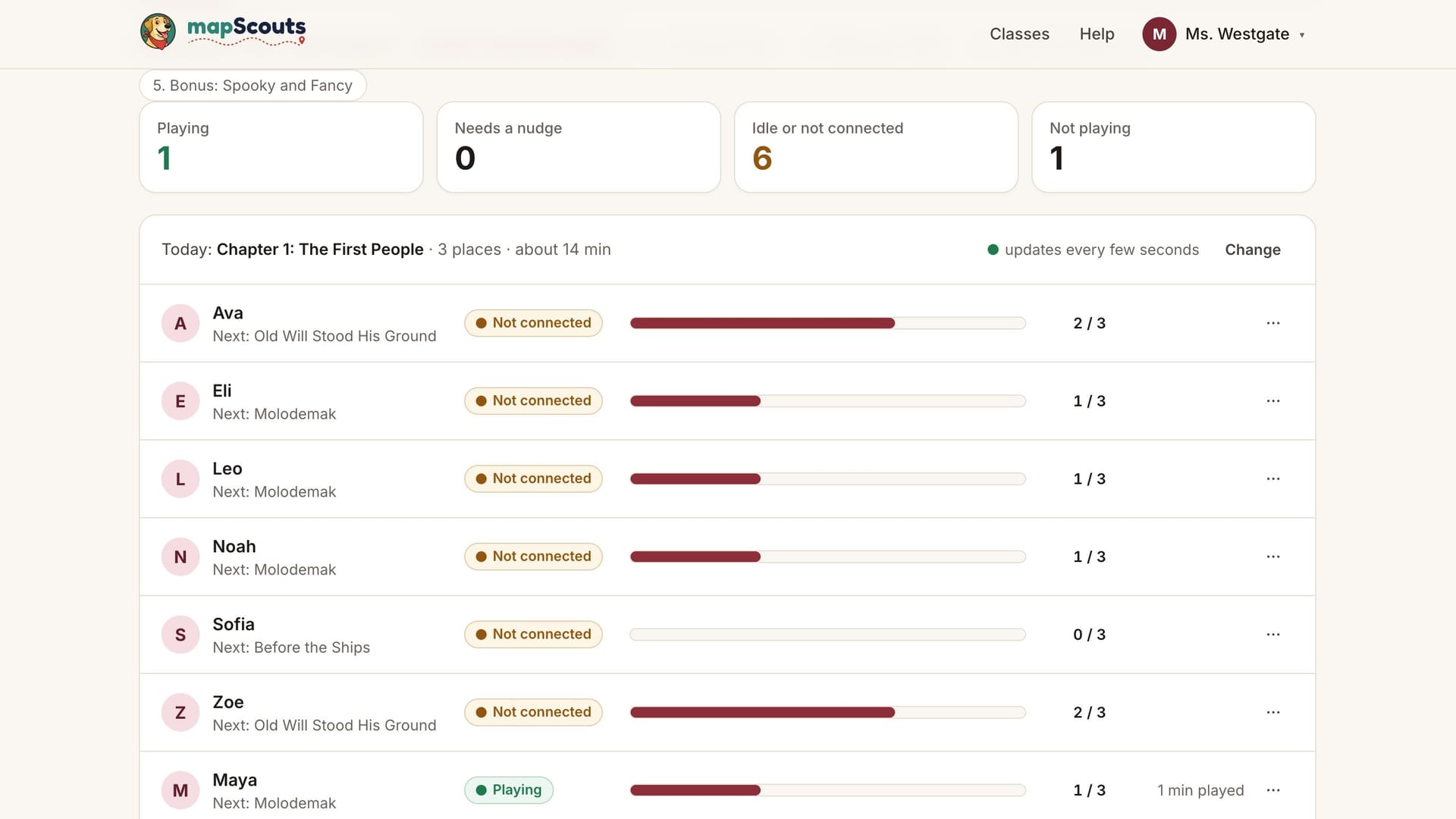Click Zoe's 'Next: Old Will Stood His Ground'
Image resolution: width=1456 pixels, height=819 pixels.
coord(325,726)
